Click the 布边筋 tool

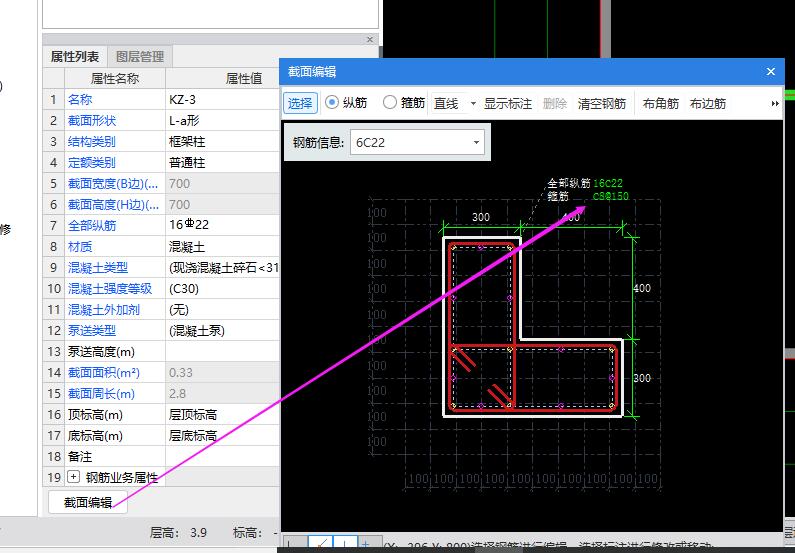708,103
